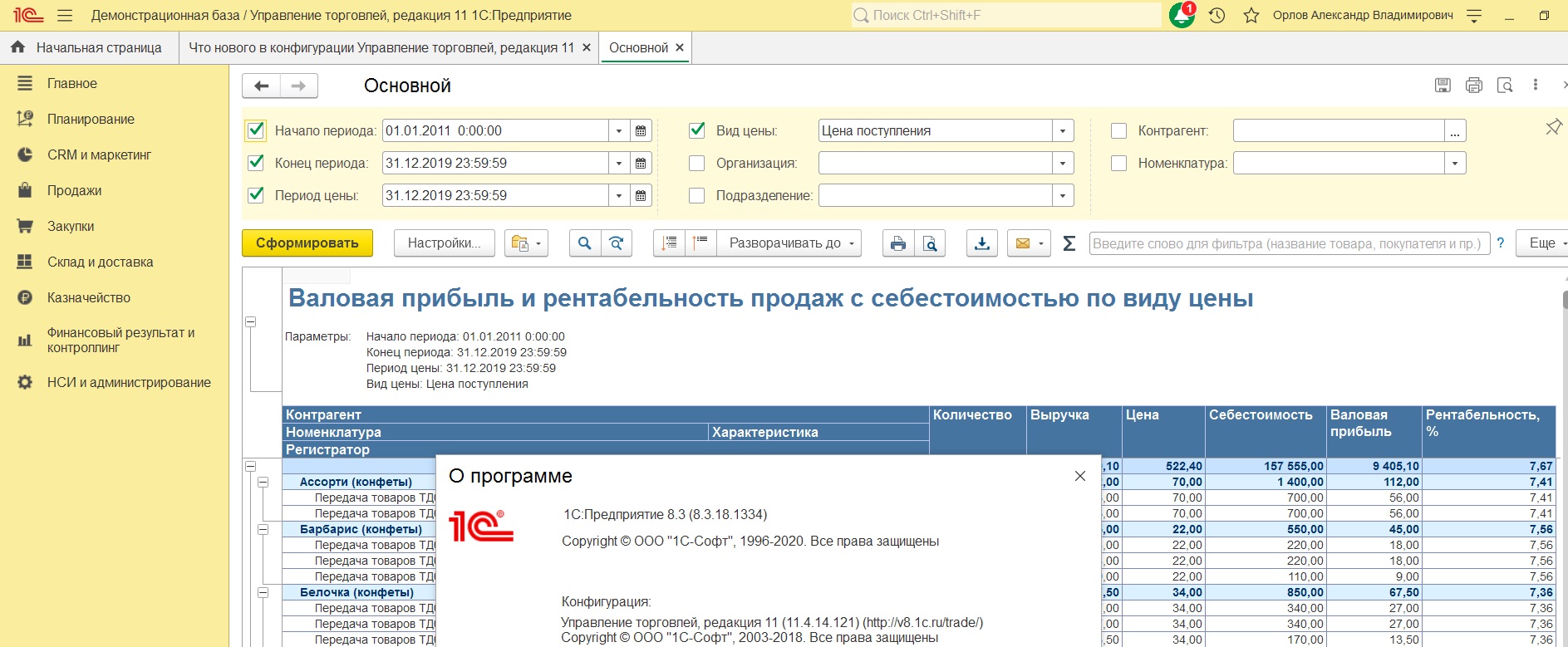This screenshot has height=647, width=1568.
Task: Open calendar for Период цены
Action: (x=641, y=195)
